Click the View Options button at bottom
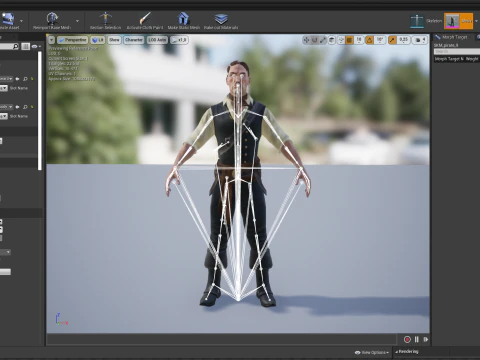The width and height of the screenshot is (480, 360). point(371,352)
